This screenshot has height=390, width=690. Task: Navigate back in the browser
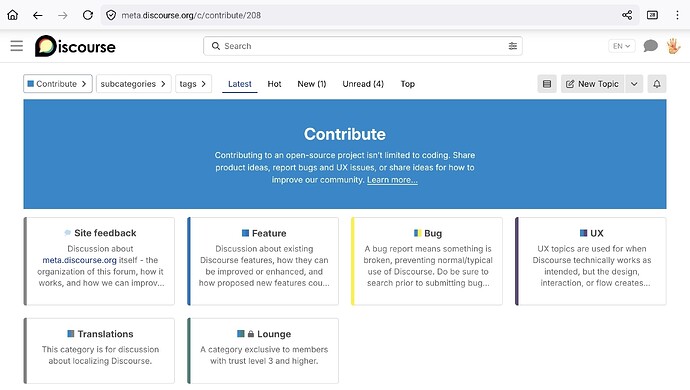tap(38, 15)
